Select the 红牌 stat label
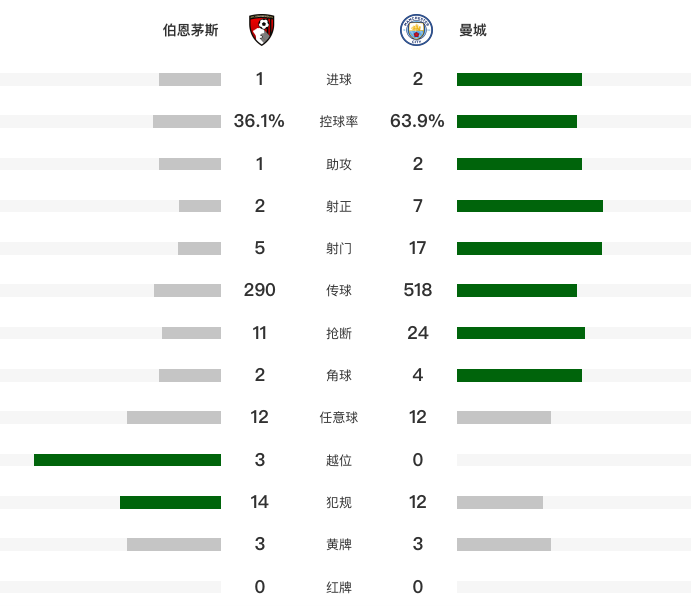 [x=339, y=587]
